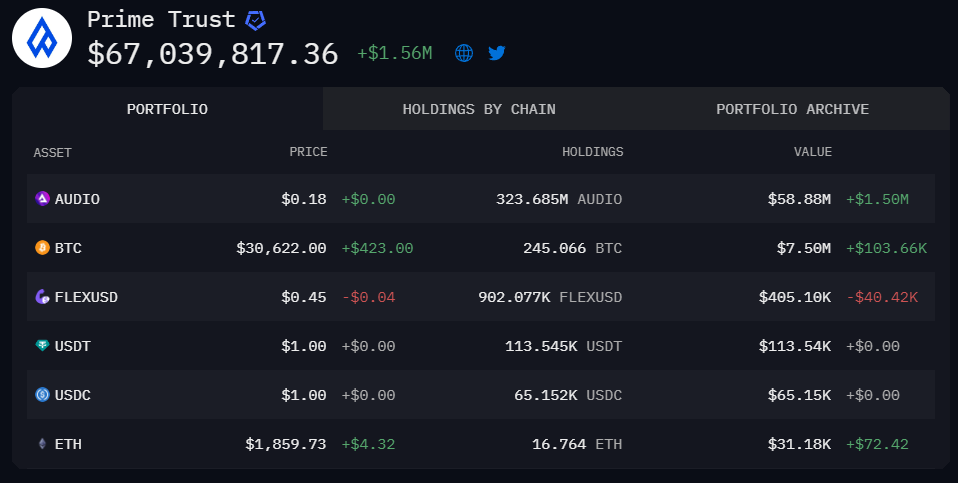Screen dimensions: 958x483
Task: Open the Twitter bird icon
Action: point(497,53)
